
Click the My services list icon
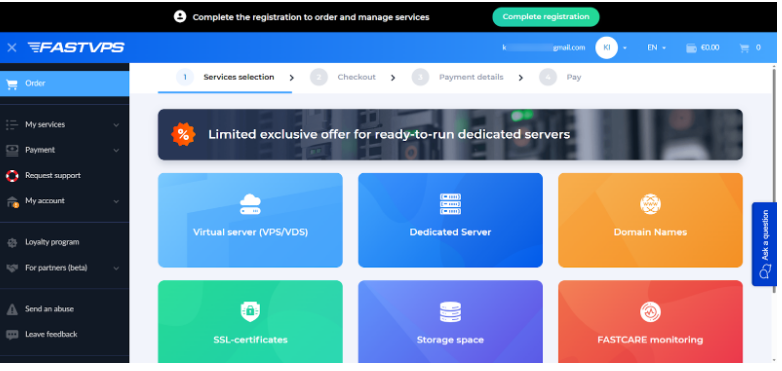pyautogui.click(x=12, y=125)
